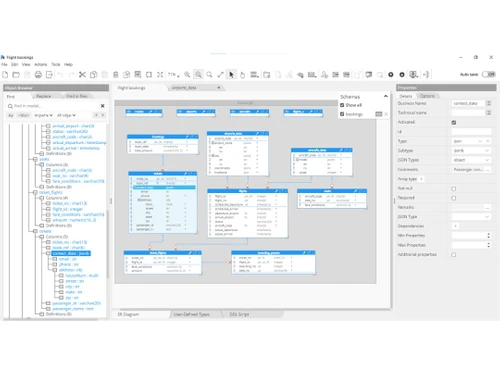Click the Comment speech bubble toolbar icon
The height and width of the screenshot is (375, 500).
369,75
